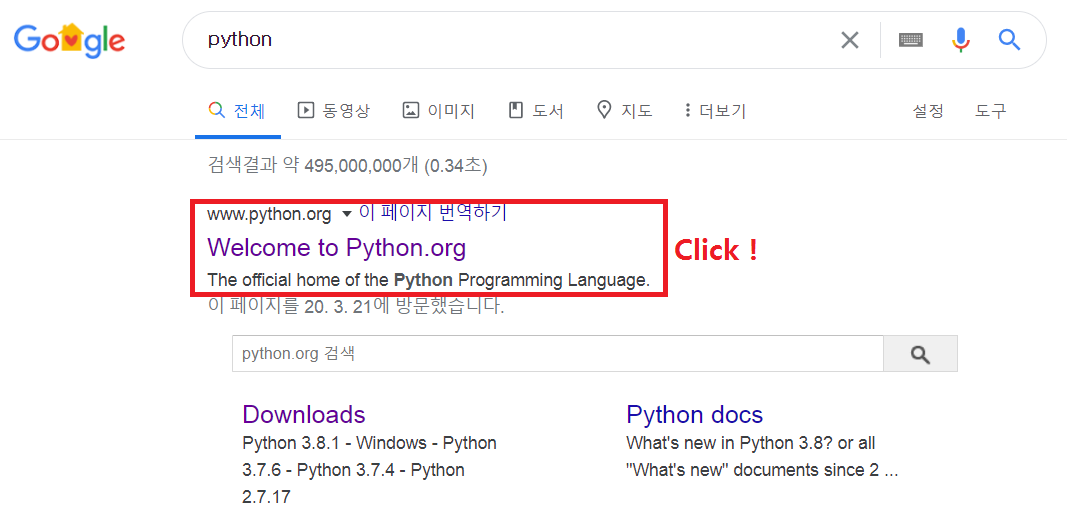Click the 이 페이지 번역하기 link

click(x=433, y=213)
